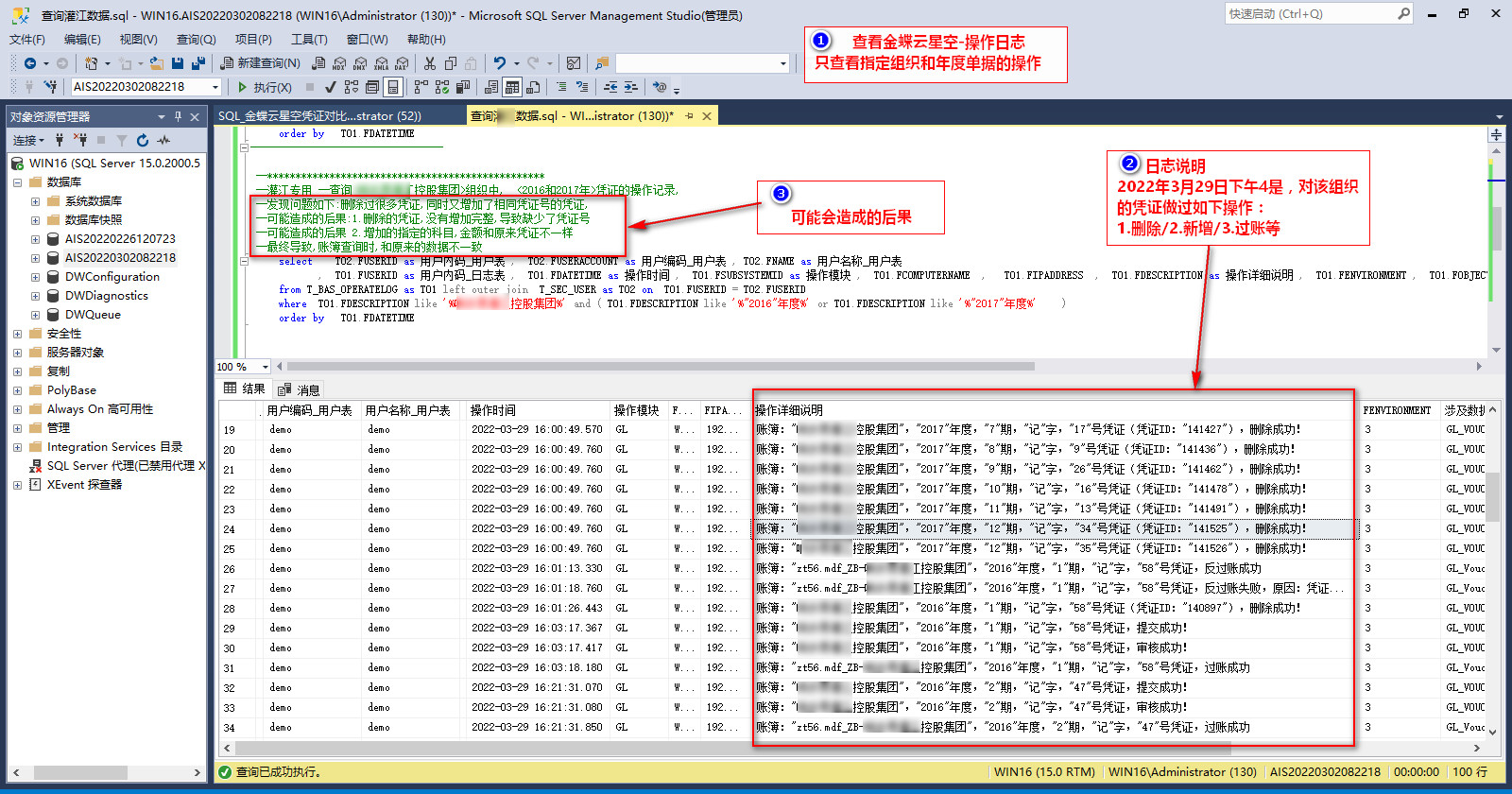Expand the 安全性 folder node

click(x=17, y=334)
